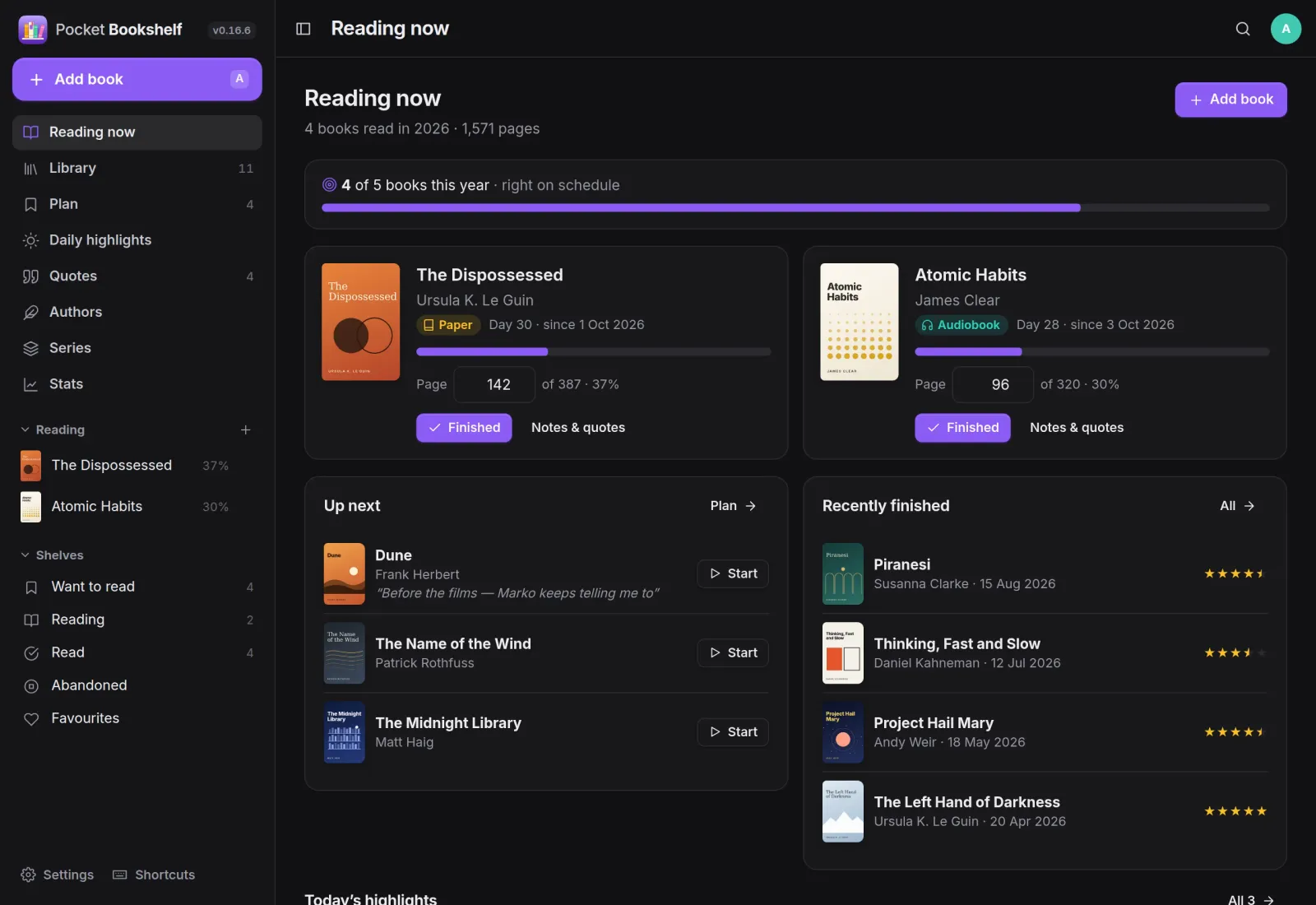Open the Authors page

click(137, 313)
